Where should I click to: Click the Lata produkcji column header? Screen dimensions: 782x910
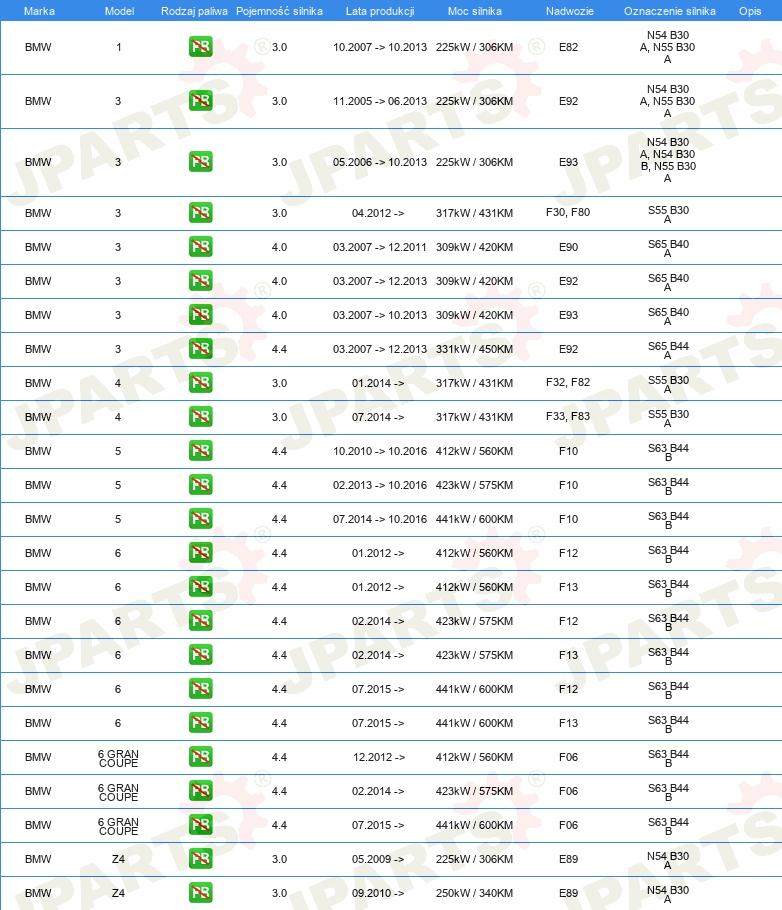[380, 11]
